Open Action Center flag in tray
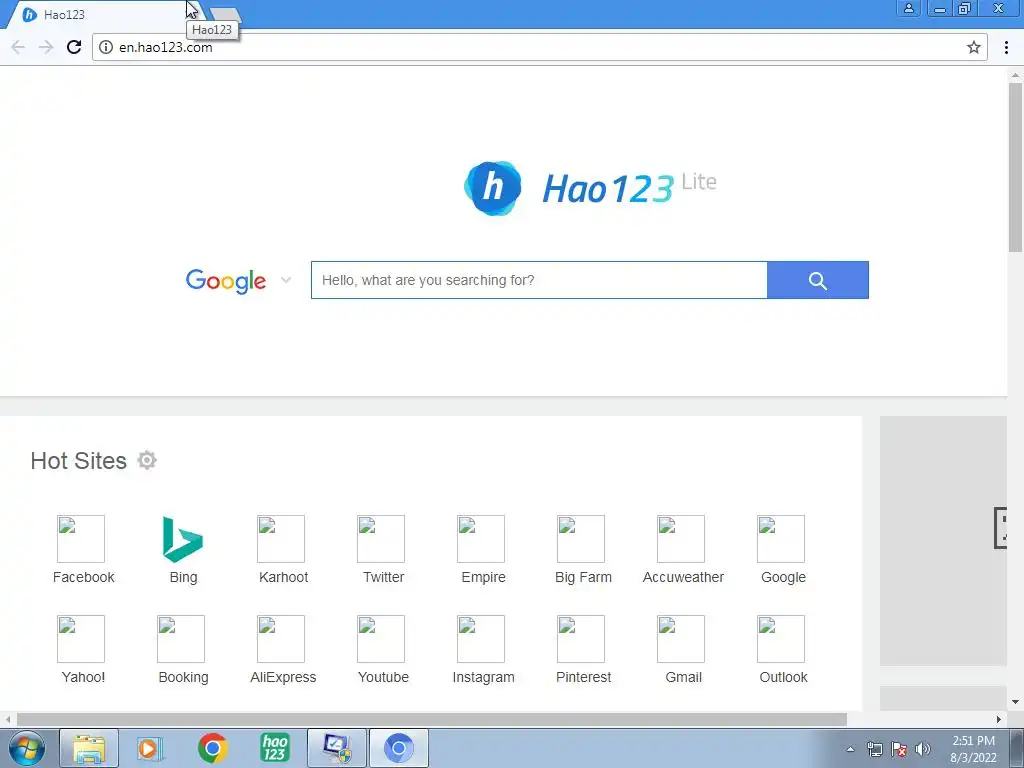The height and width of the screenshot is (768, 1024). 899,749
